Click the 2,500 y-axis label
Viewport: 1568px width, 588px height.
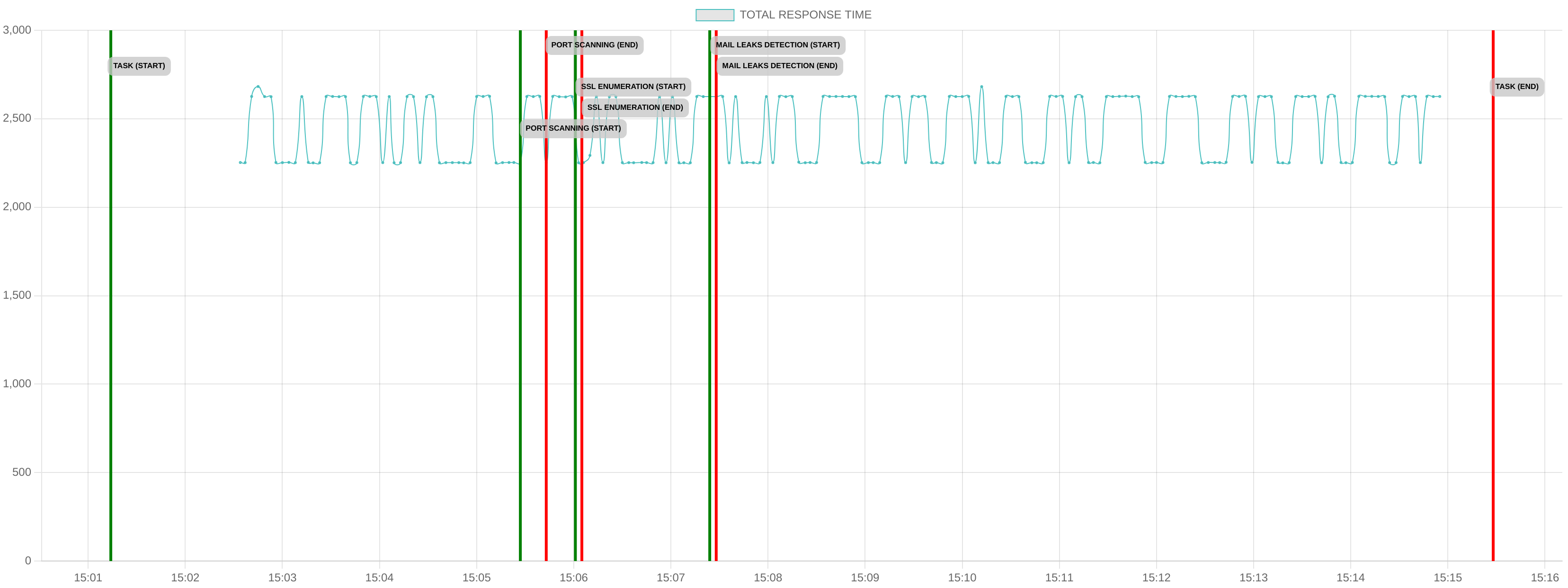coord(17,118)
